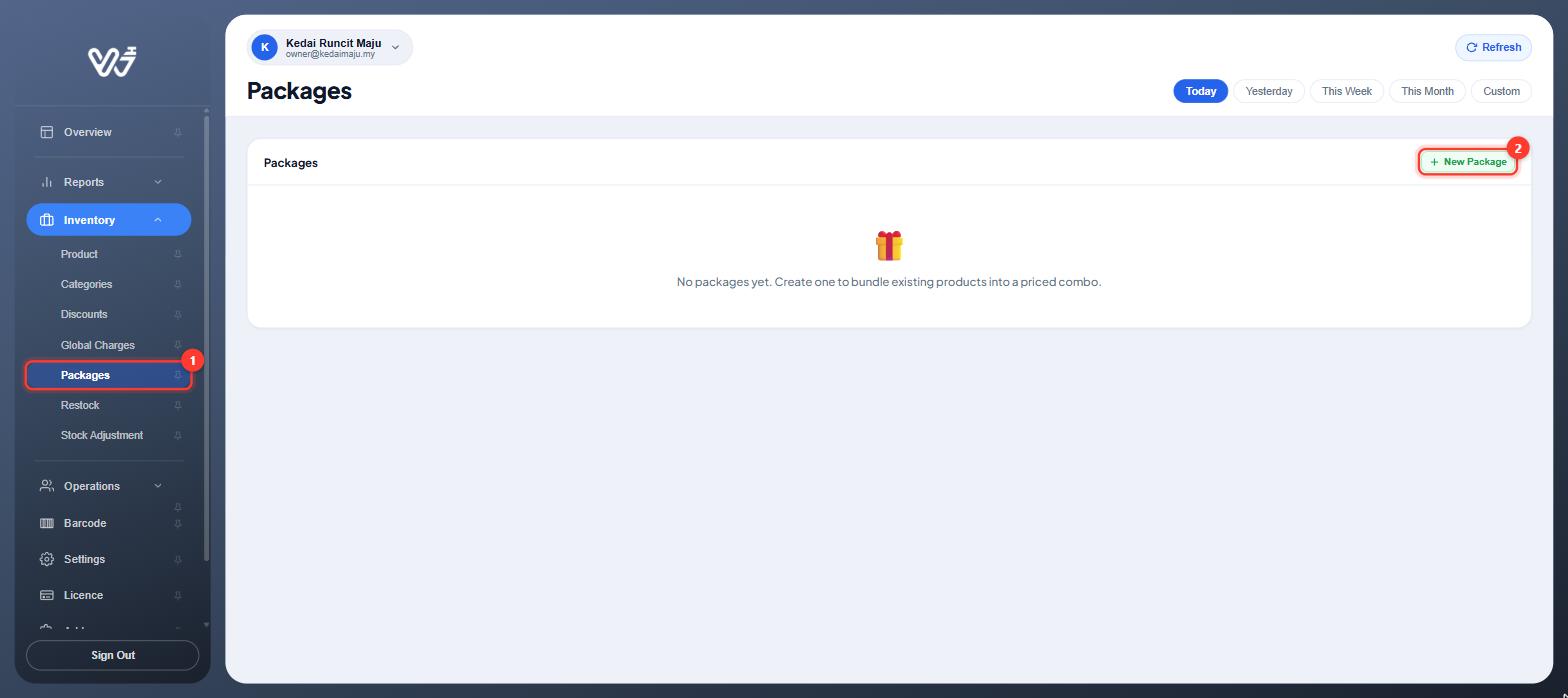
Task: Click the plus icon on New Package
Action: click(x=1434, y=162)
